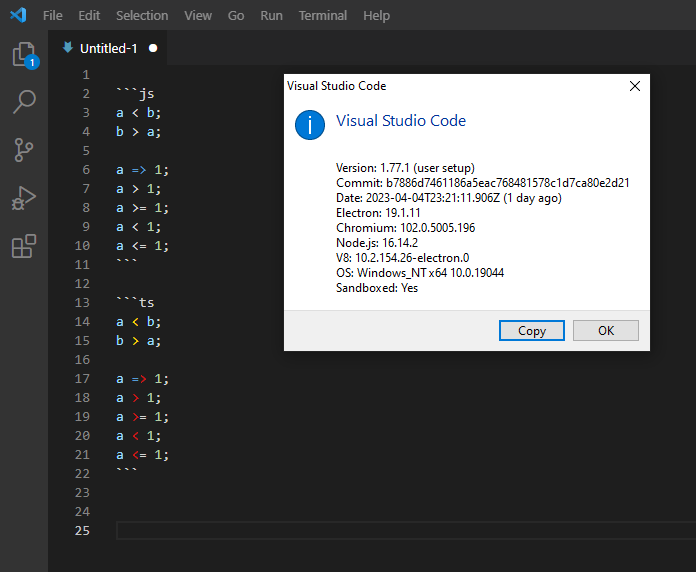
Task: Click code 'a <= 1;' on line 21
Action: point(142,455)
